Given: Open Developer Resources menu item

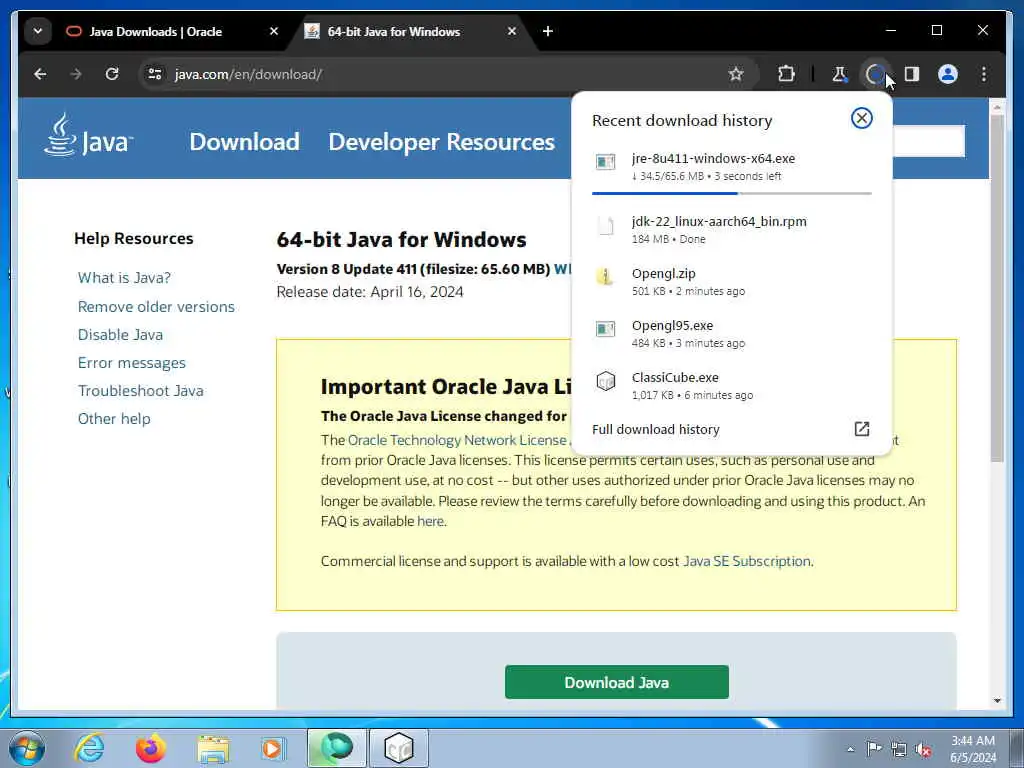Looking at the screenshot, I should (x=441, y=142).
